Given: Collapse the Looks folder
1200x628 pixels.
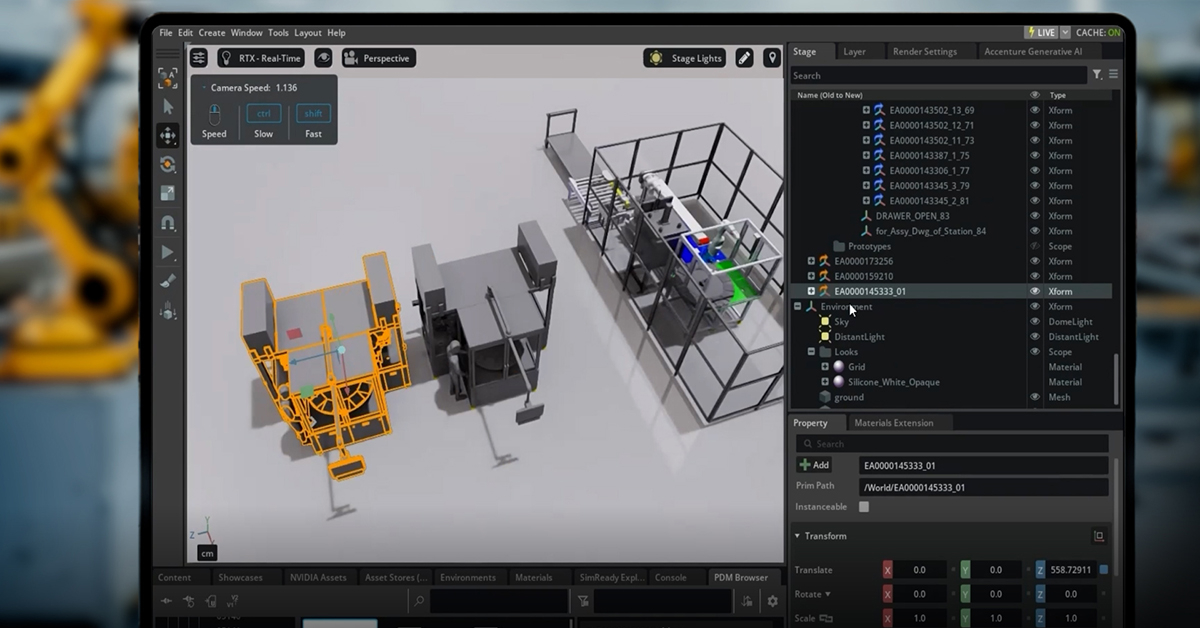Looking at the screenshot, I should click(x=811, y=352).
